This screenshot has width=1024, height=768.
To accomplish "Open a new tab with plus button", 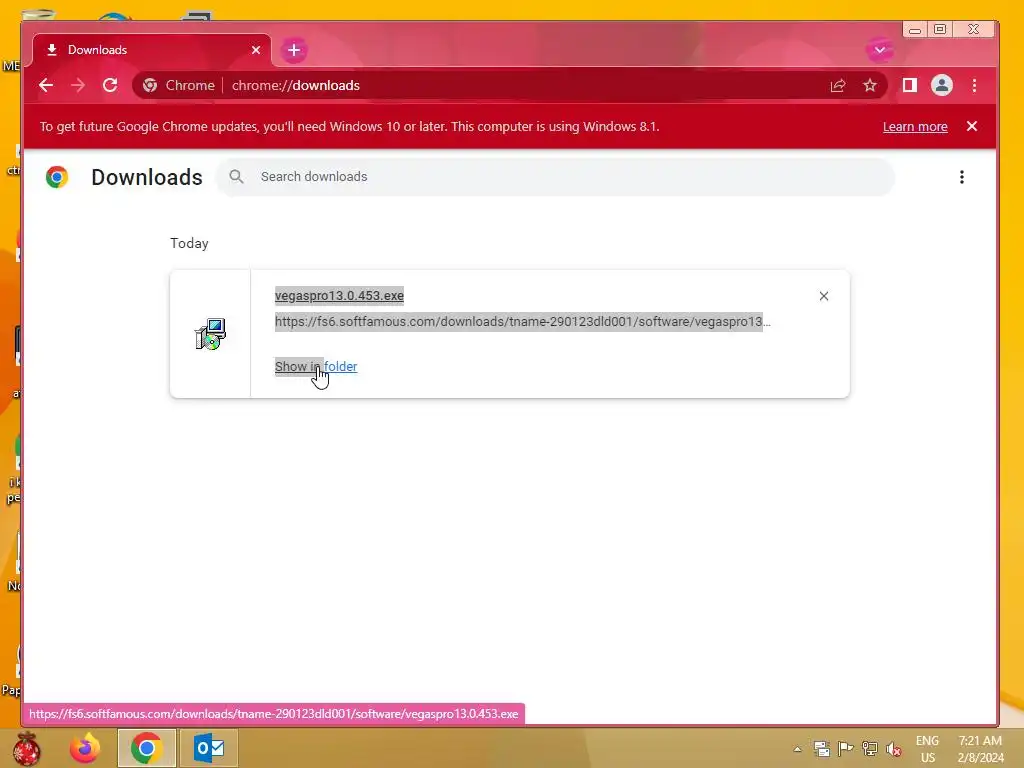I will coord(294,50).
